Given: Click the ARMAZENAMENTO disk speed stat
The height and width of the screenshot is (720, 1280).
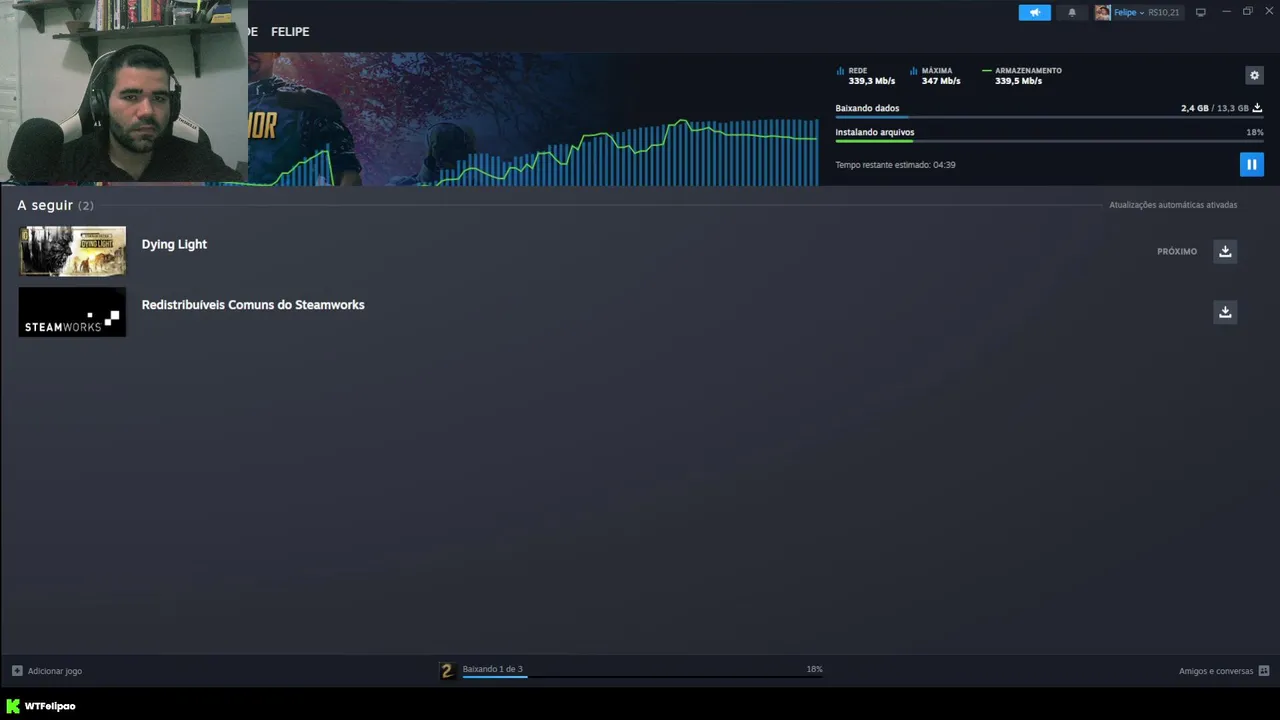Looking at the screenshot, I should (1022, 76).
